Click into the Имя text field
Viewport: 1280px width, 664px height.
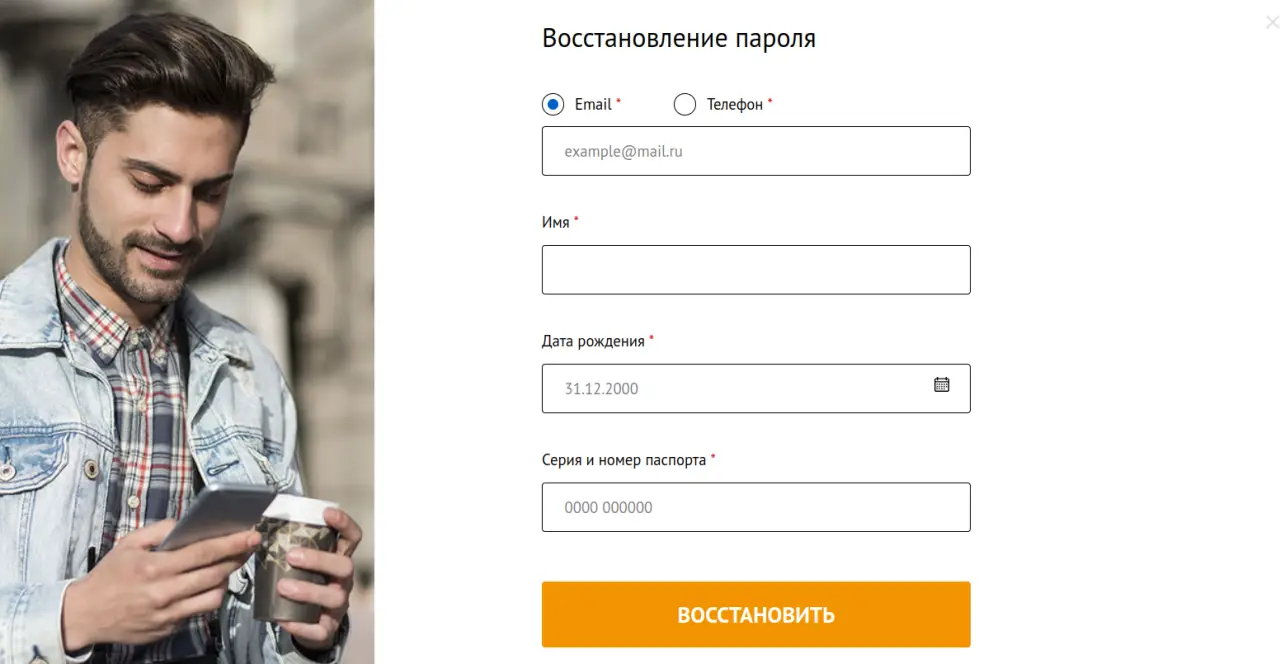pyautogui.click(x=755, y=270)
